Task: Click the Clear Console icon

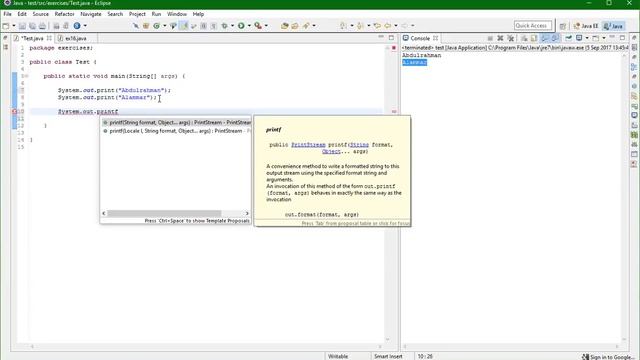Action: click(524, 38)
